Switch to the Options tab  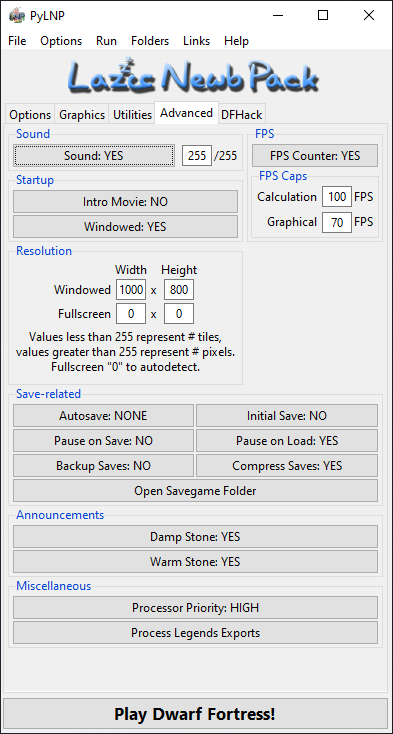tap(30, 115)
